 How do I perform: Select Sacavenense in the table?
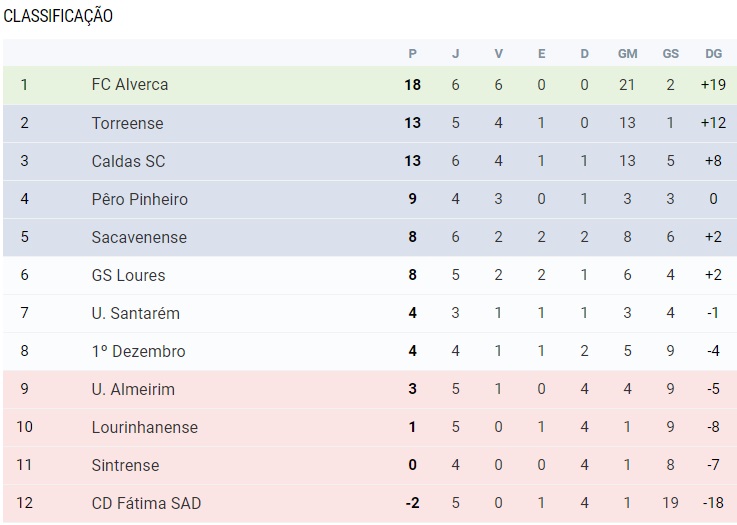tap(139, 237)
